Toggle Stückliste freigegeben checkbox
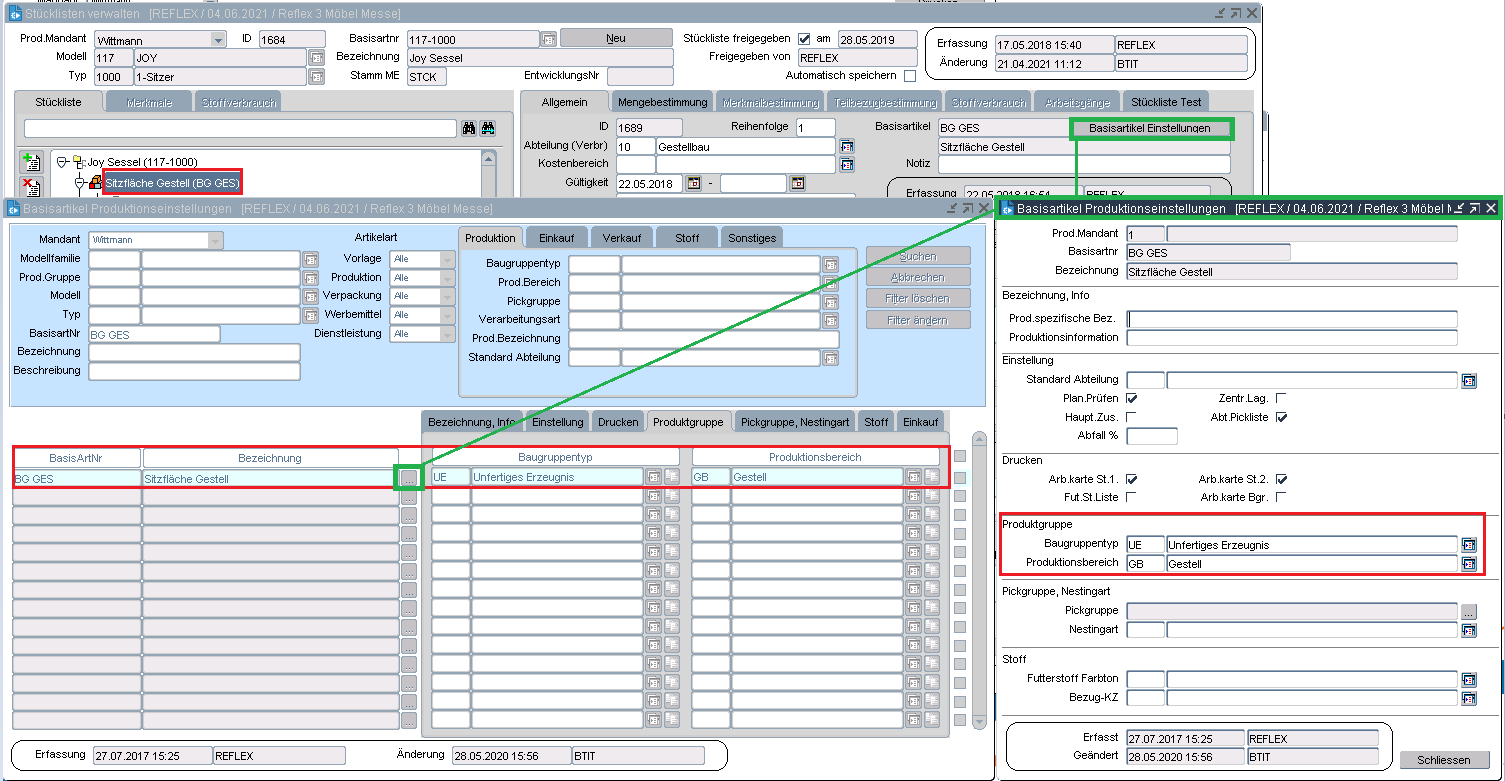 pos(804,39)
